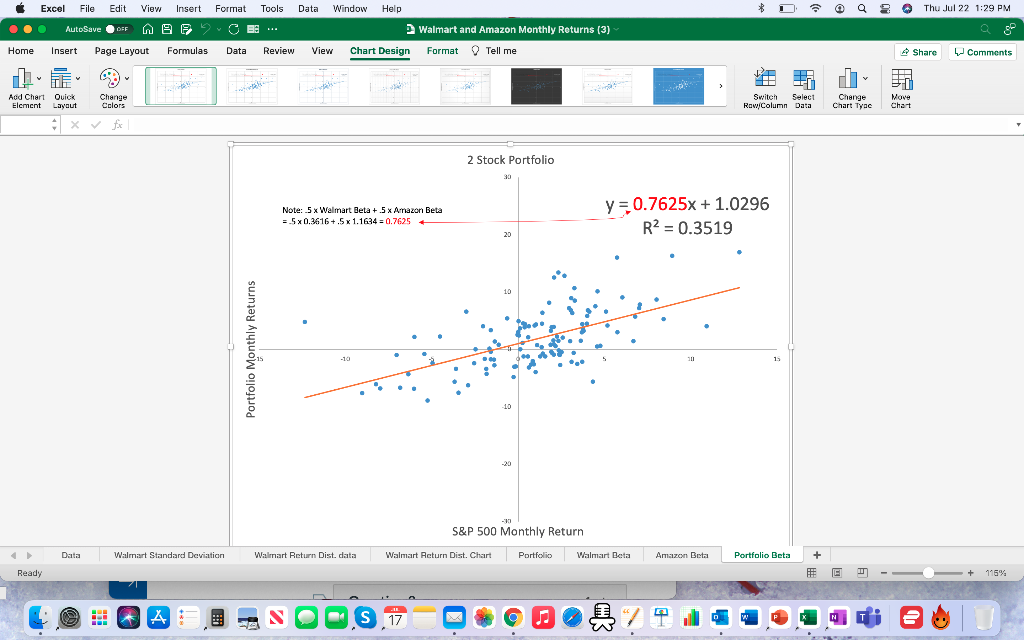
Task: Click the Save icon in title bar
Action: pyautogui.click(x=168, y=30)
